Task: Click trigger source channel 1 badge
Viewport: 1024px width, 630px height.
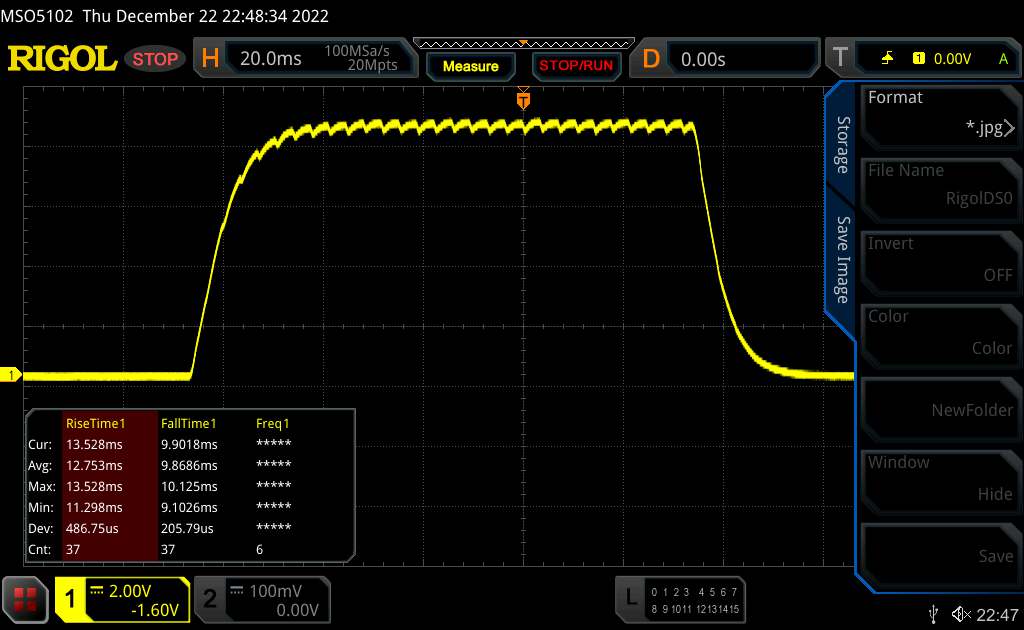Action: (x=918, y=58)
